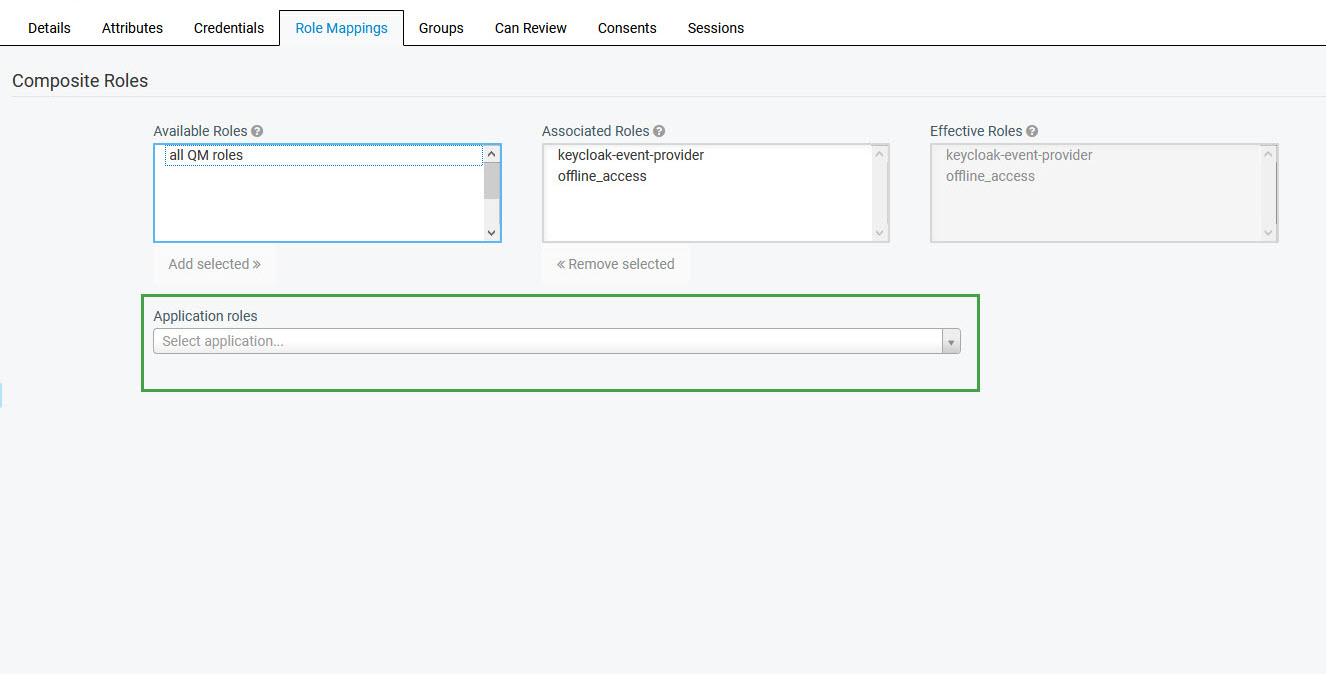Select the Role Mappings tab

pos(341,28)
